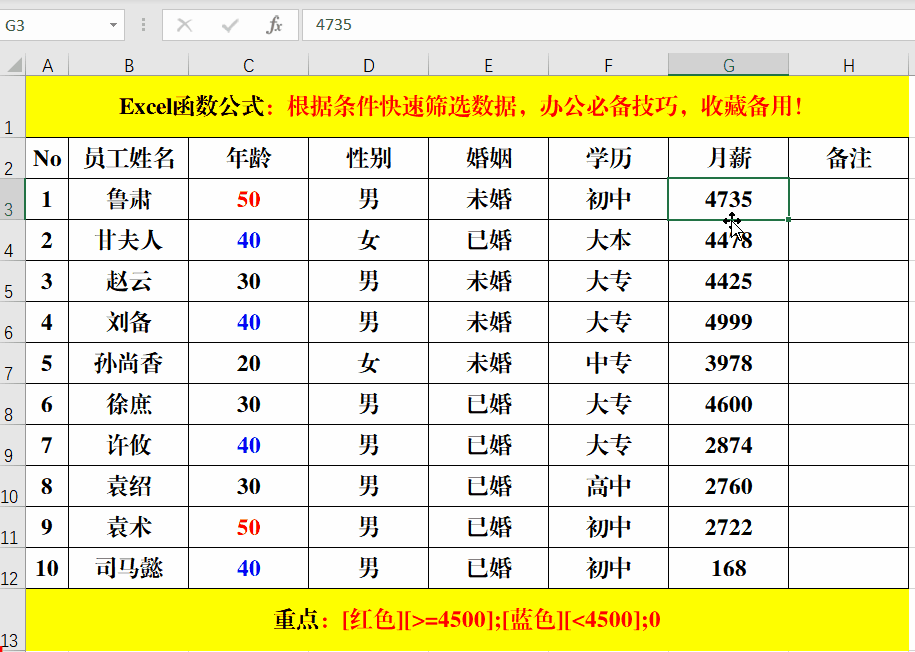Select the name cell 袁绍
The image size is (915, 652).
tap(129, 486)
